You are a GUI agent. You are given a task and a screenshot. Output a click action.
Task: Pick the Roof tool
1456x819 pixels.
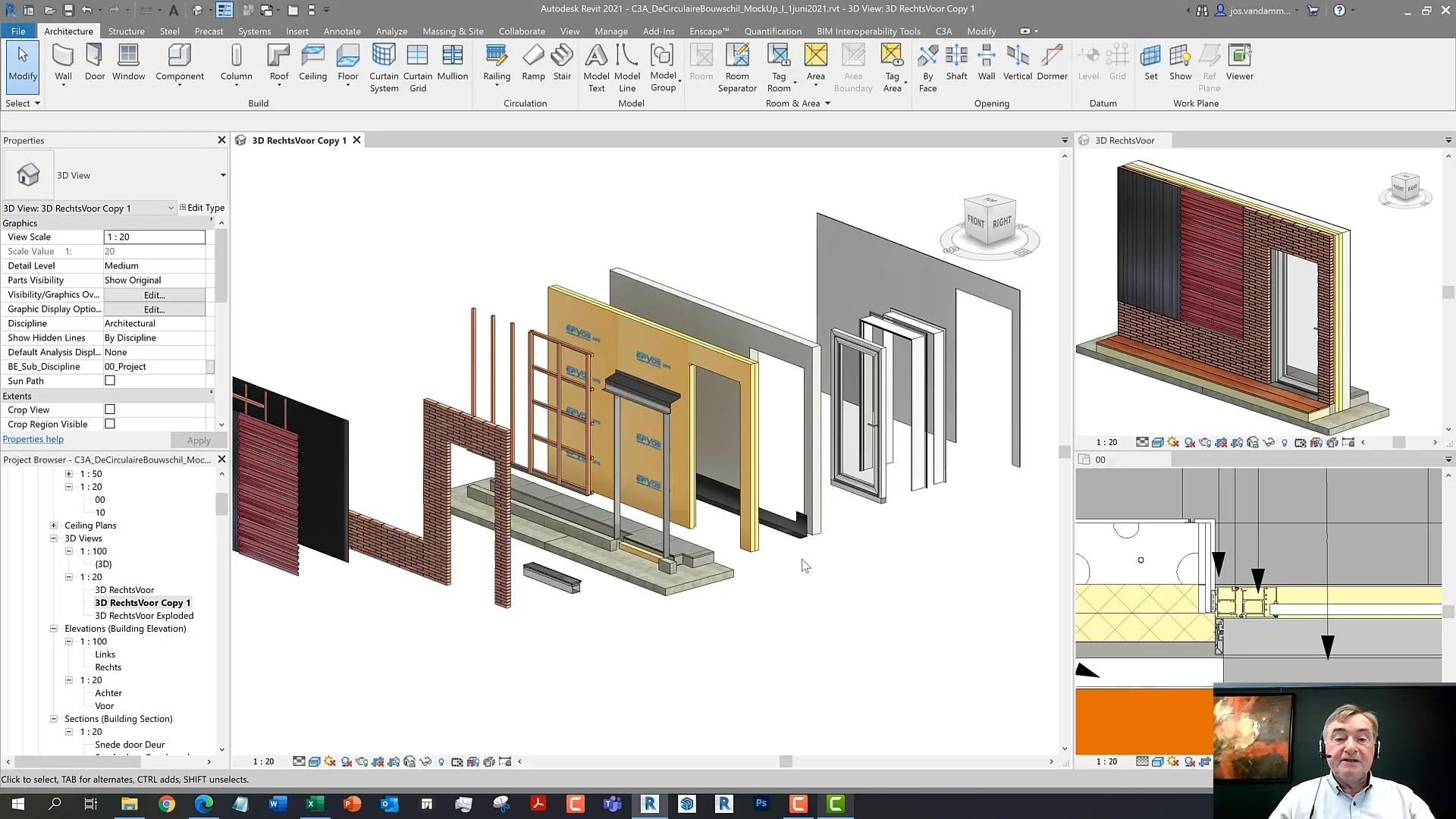279,64
